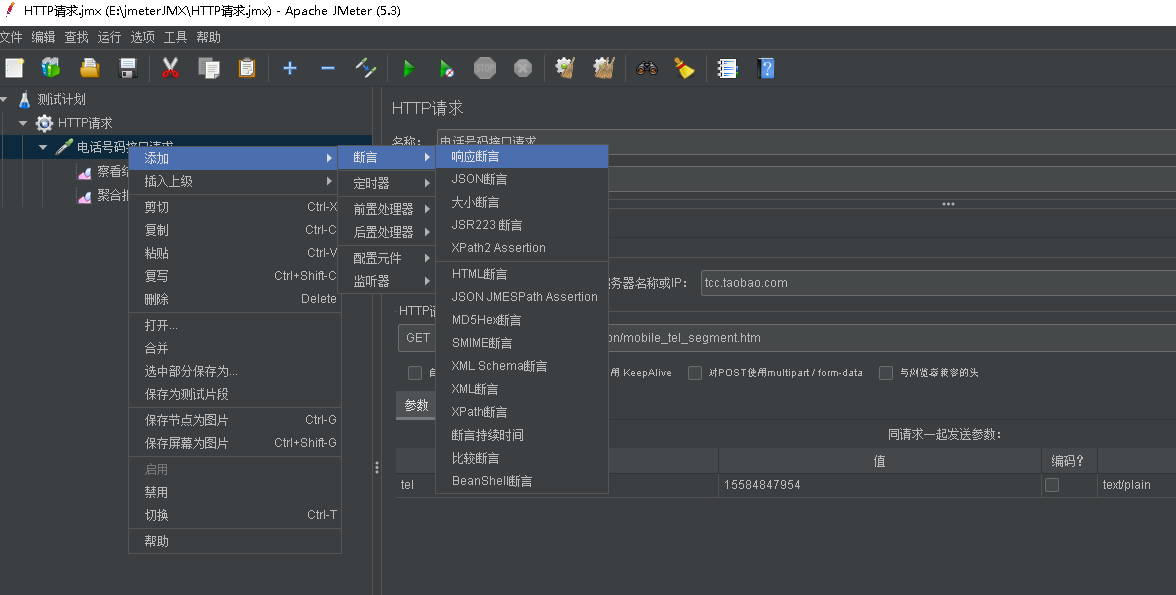Screen dimensions: 1176x595
Task: Open the 监听器 submenu
Action: pyautogui.click(x=386, y=281)
